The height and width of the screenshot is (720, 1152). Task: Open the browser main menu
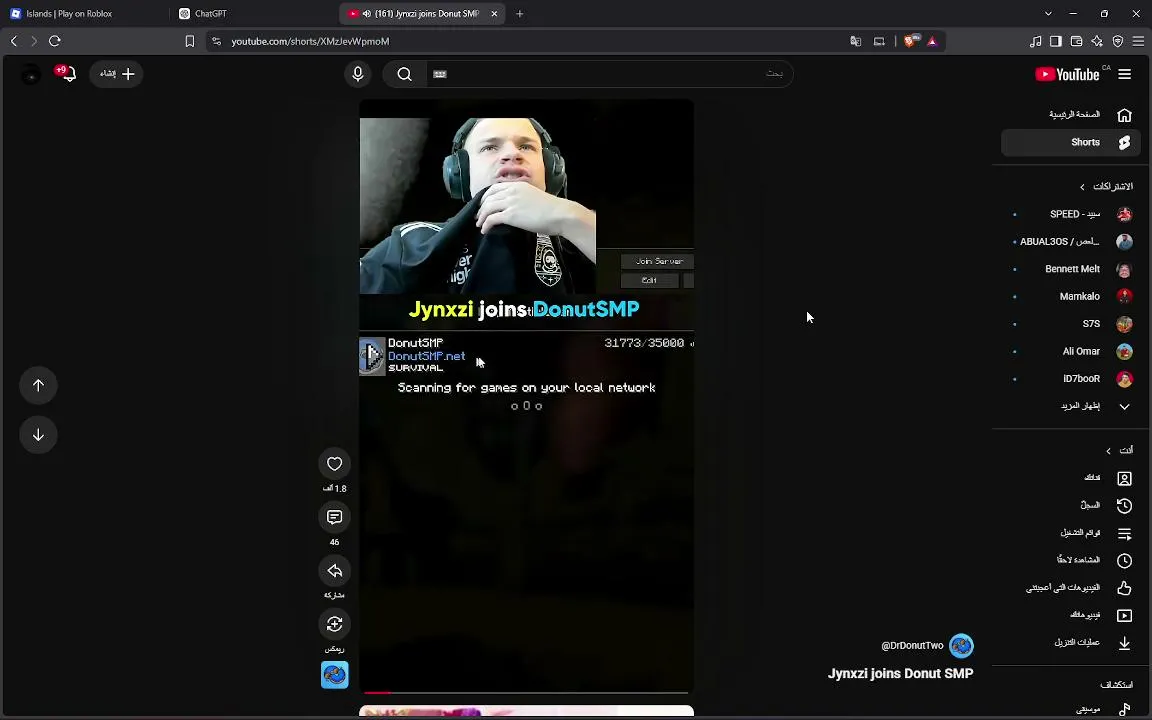pos(1138,41)
